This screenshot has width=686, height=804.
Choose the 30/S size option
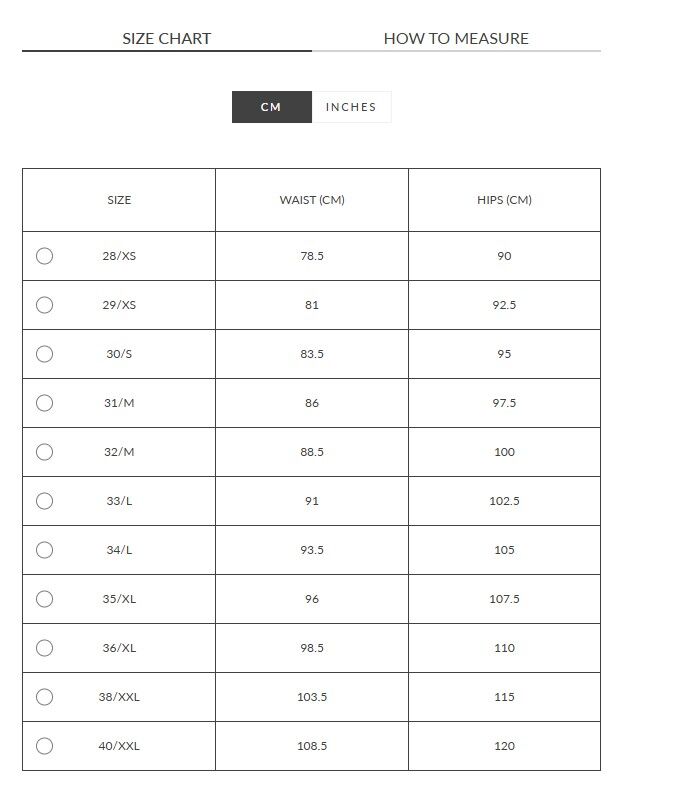pos(45,354)
